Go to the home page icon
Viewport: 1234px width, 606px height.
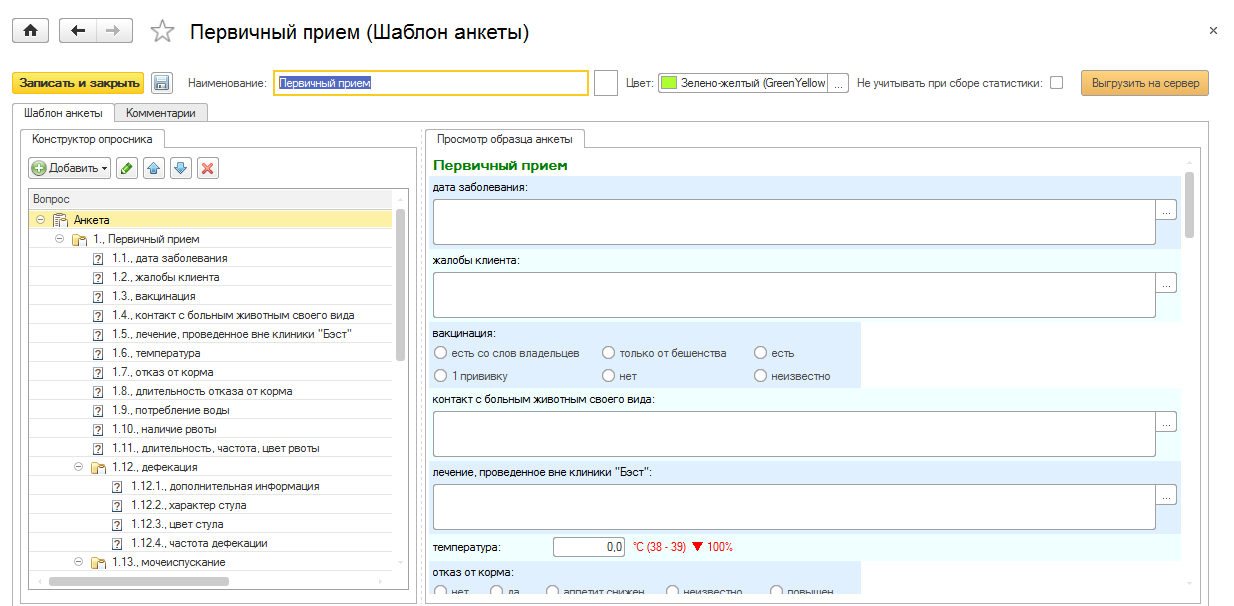tap(30, 31)
